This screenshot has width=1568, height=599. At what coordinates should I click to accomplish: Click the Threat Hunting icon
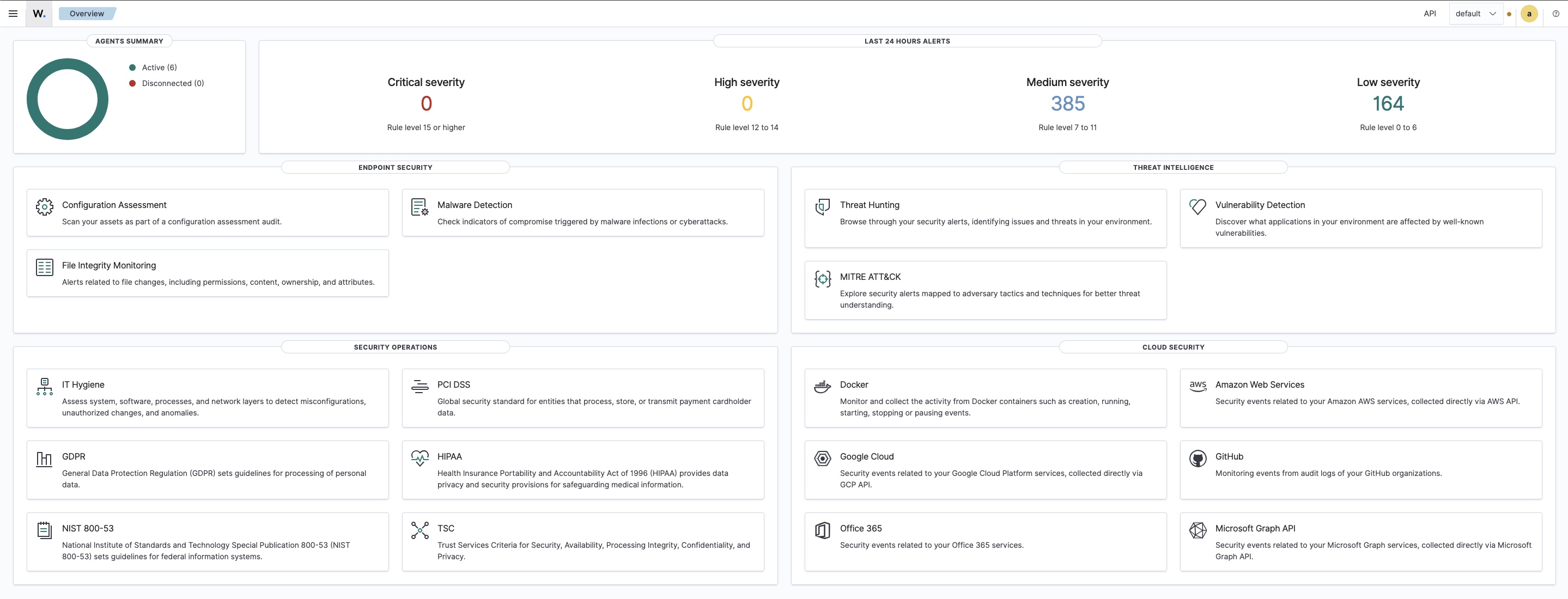coord(822,207)
